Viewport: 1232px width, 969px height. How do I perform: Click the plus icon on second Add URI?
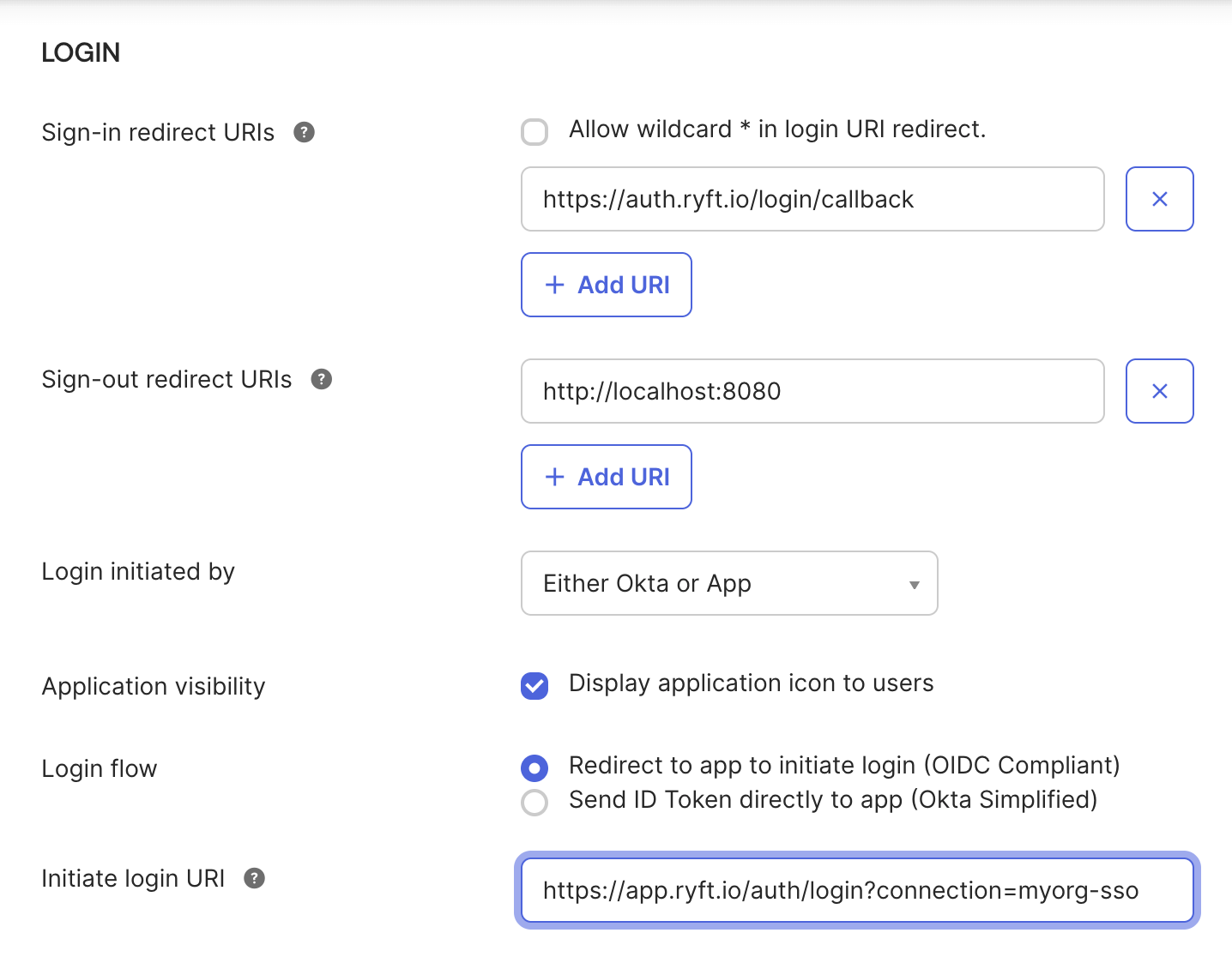click(555, 477)
